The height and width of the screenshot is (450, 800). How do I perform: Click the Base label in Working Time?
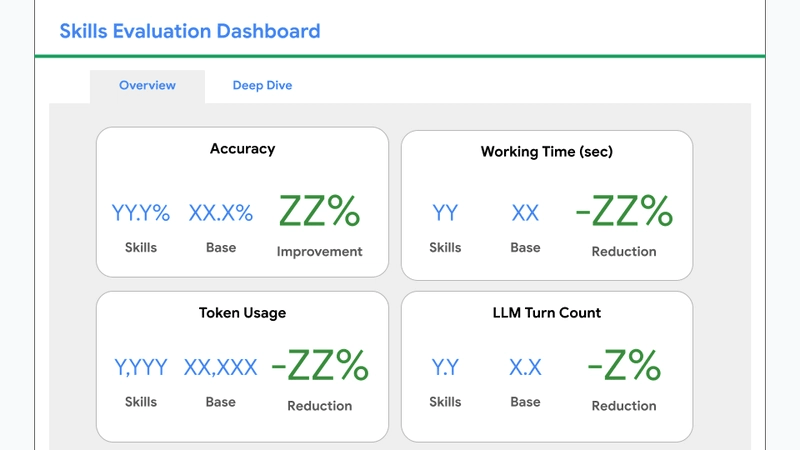click(x=525, y=247)
